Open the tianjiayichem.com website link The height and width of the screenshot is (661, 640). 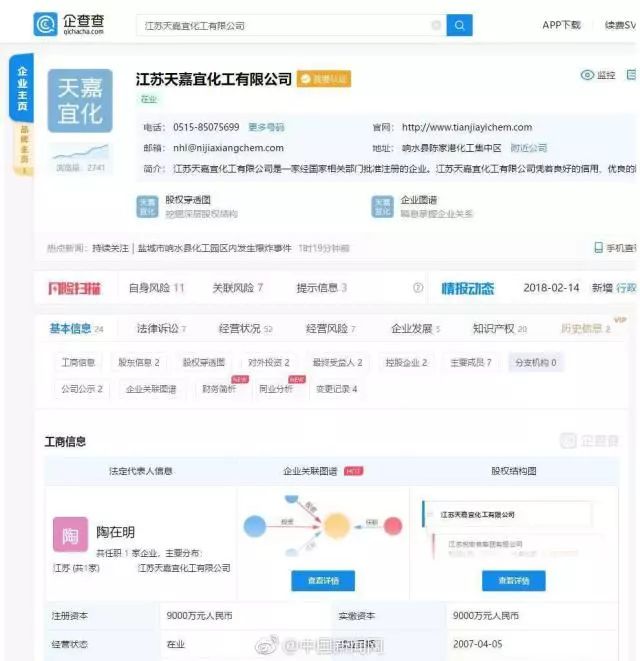pyautogui.click(x=466, y=127)
